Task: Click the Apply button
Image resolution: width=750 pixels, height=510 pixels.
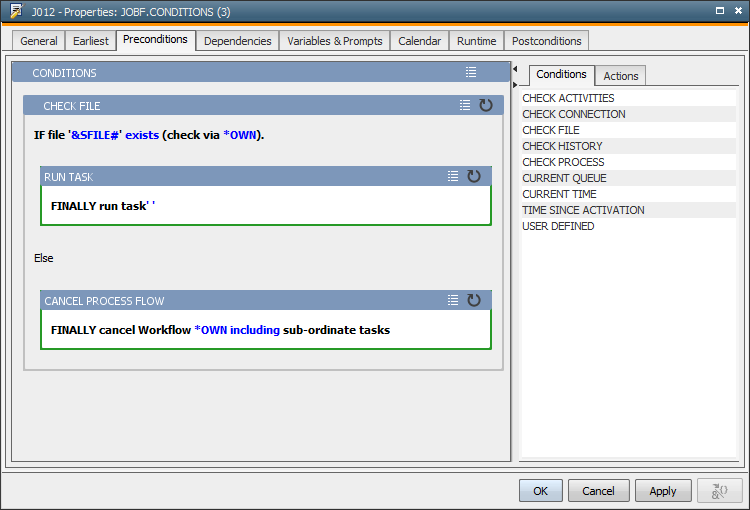Action: [x=662, y=490]
